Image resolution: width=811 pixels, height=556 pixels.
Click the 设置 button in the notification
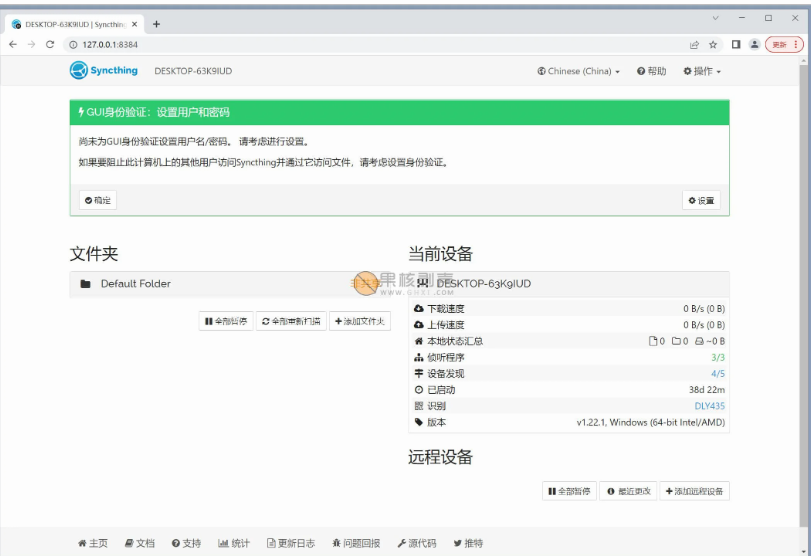pyautogui.click(x=701, y=200)
